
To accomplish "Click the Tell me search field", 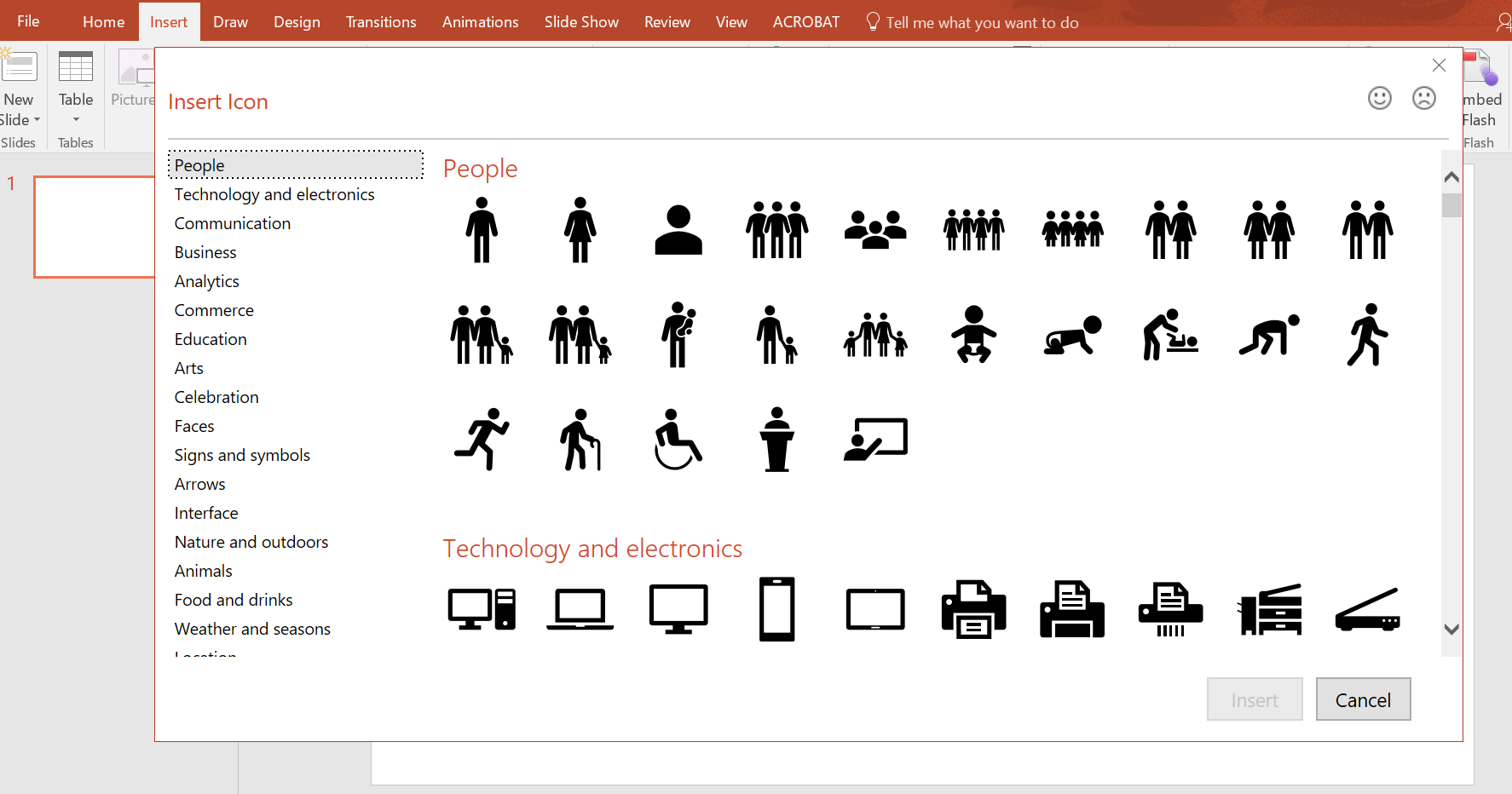I will (982, 23).
